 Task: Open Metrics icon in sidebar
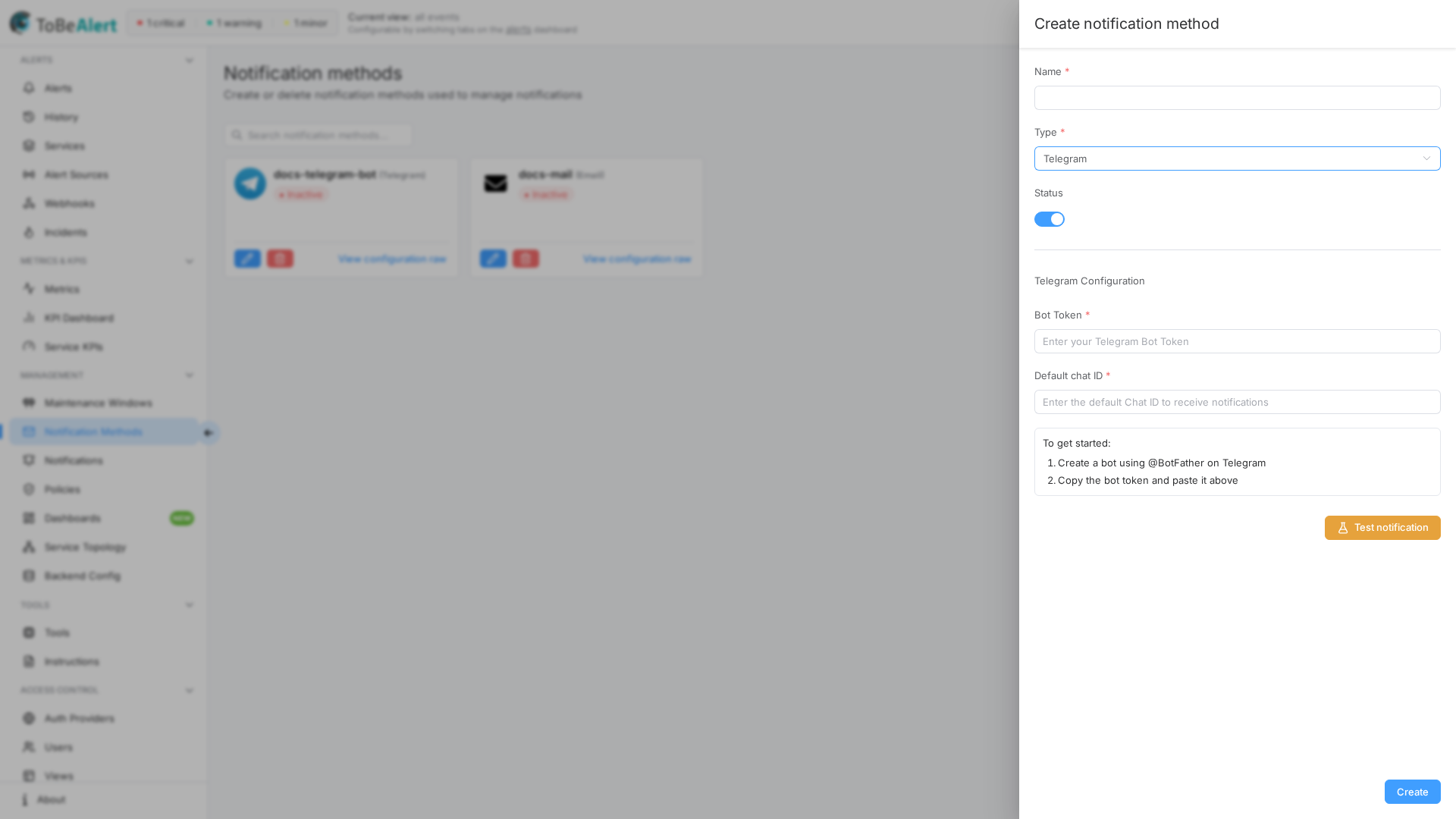[29, 289]
